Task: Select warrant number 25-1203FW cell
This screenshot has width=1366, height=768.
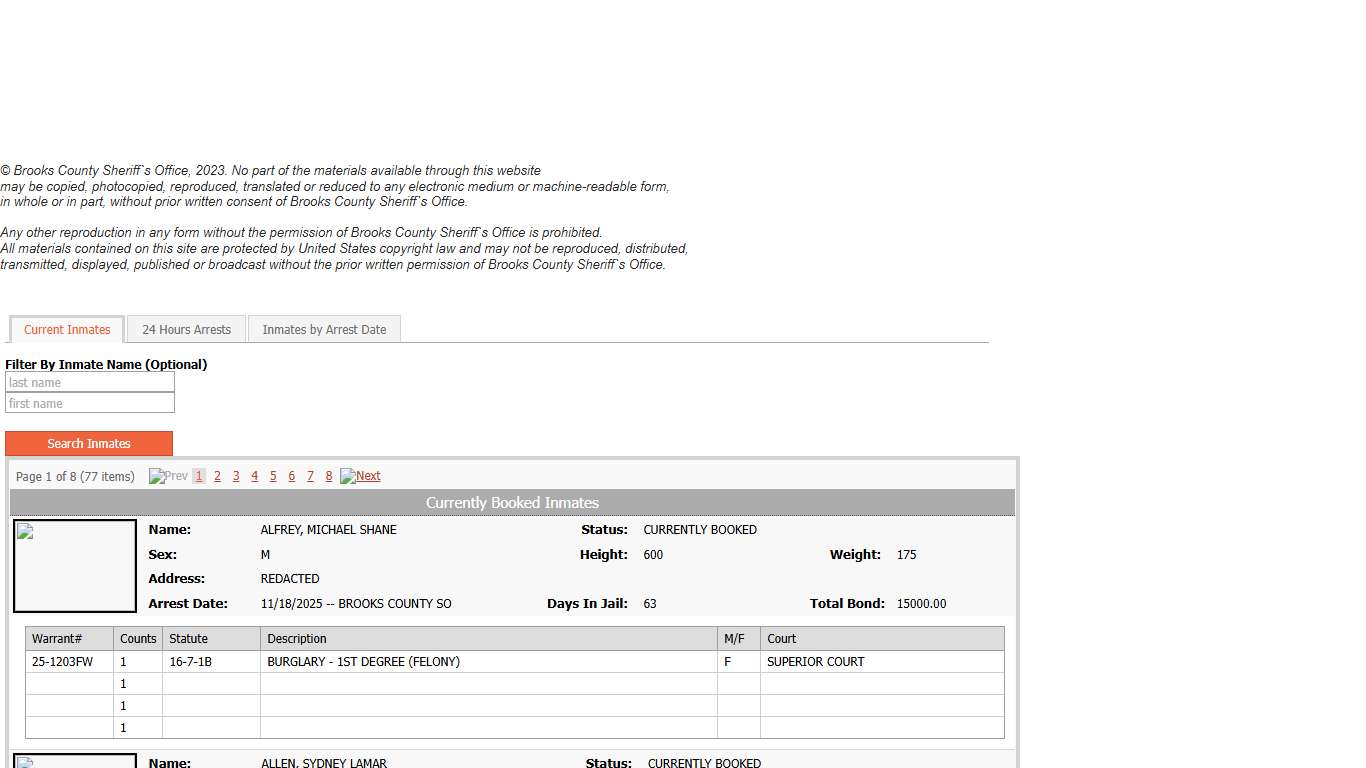Action: pos(62,662)
